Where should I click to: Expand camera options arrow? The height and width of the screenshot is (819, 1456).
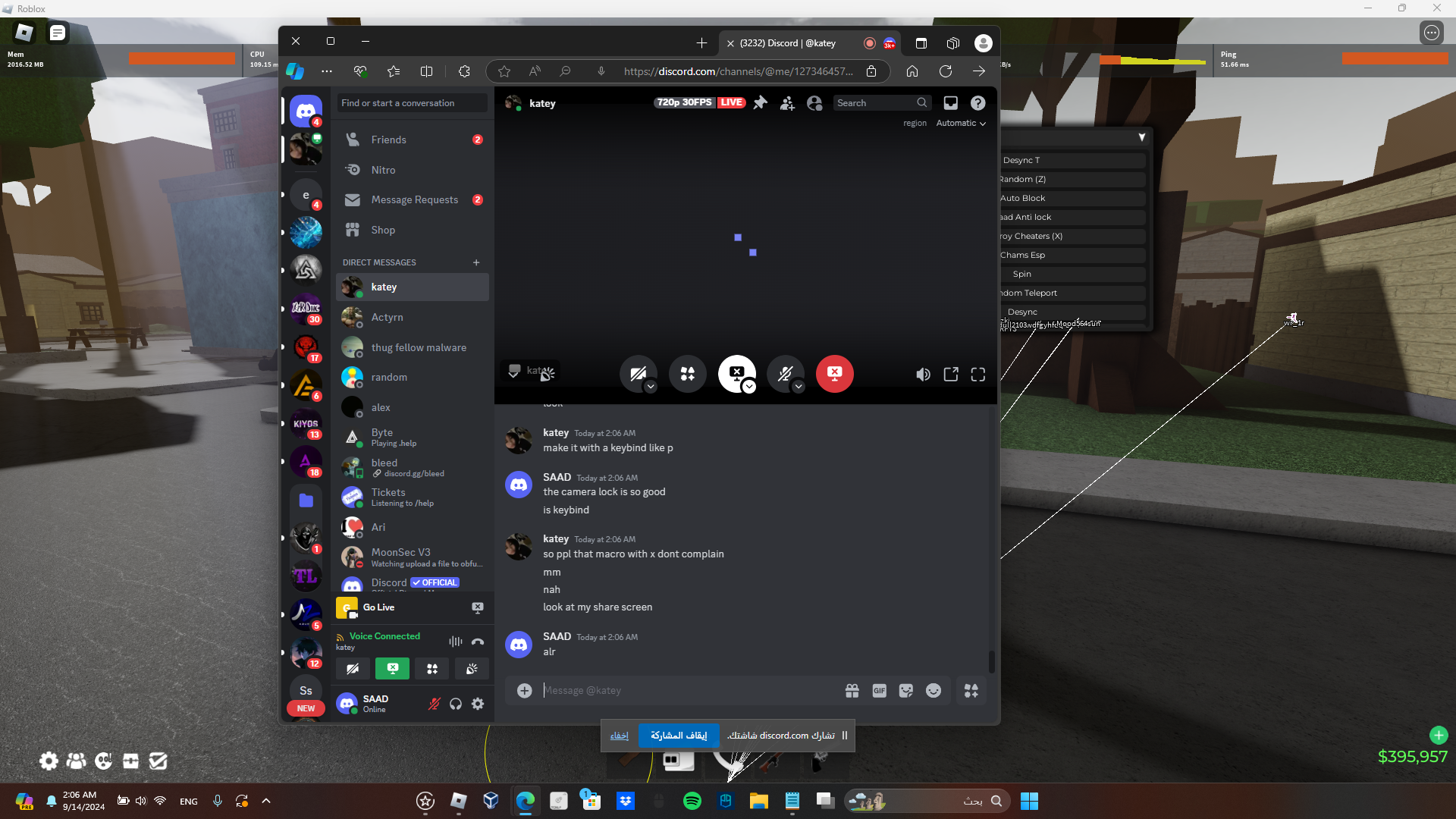651,387
